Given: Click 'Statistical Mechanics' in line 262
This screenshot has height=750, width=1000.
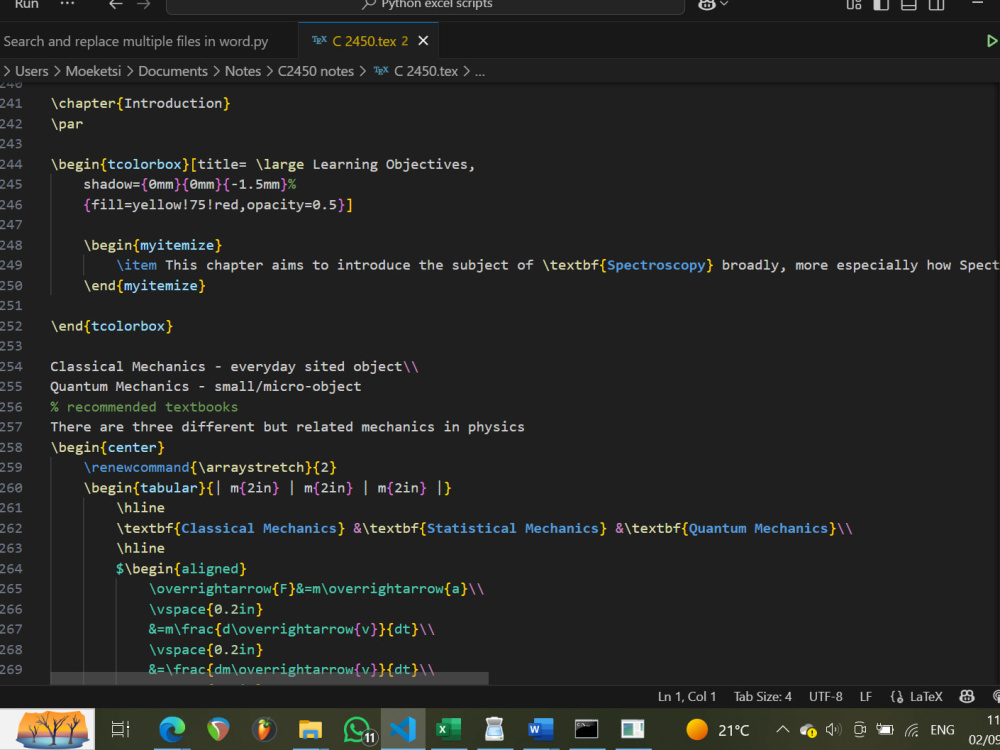Looking at the screenshot, I should click(x=513, y=528).
